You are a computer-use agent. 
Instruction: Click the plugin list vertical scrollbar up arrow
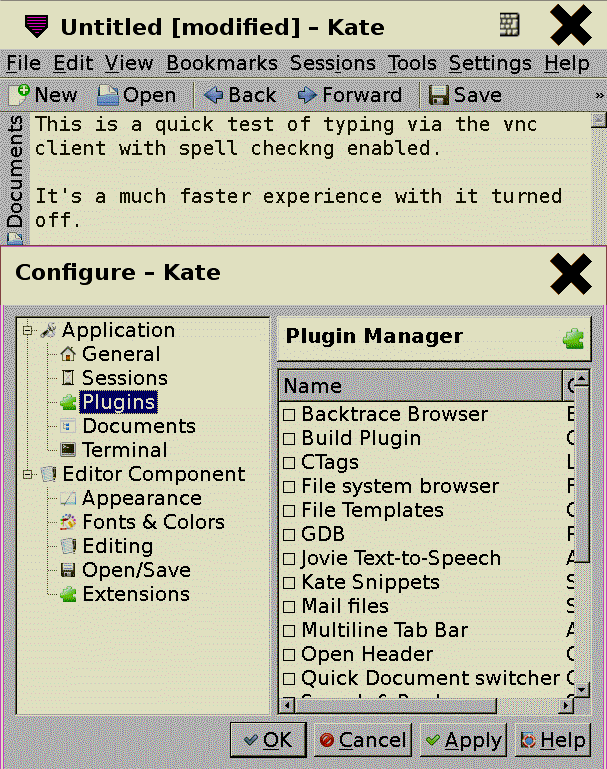click(x=582, y=378)
